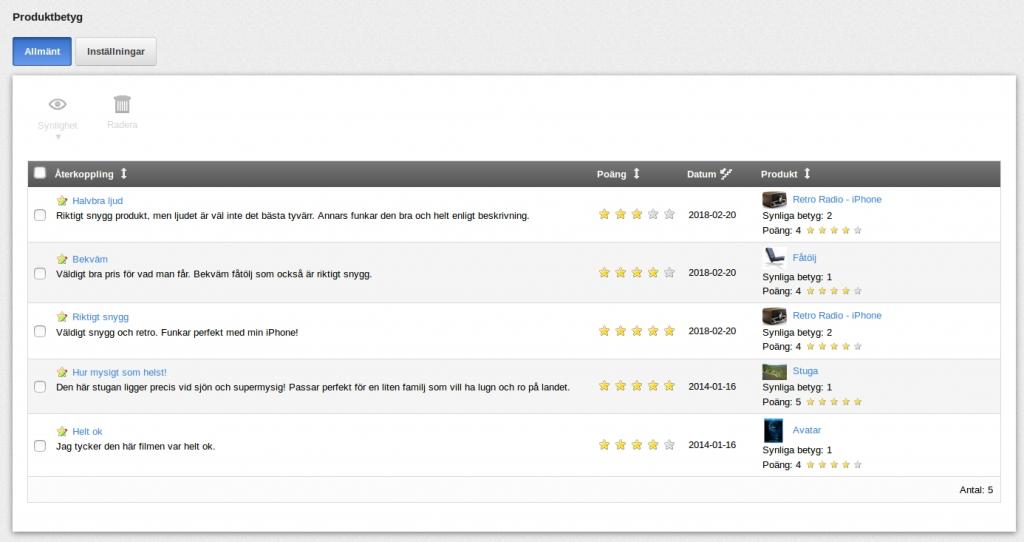This screenshot has height=542, width=1024.
Task: Open the Fåtölj product link
Action: click(805, 257)
